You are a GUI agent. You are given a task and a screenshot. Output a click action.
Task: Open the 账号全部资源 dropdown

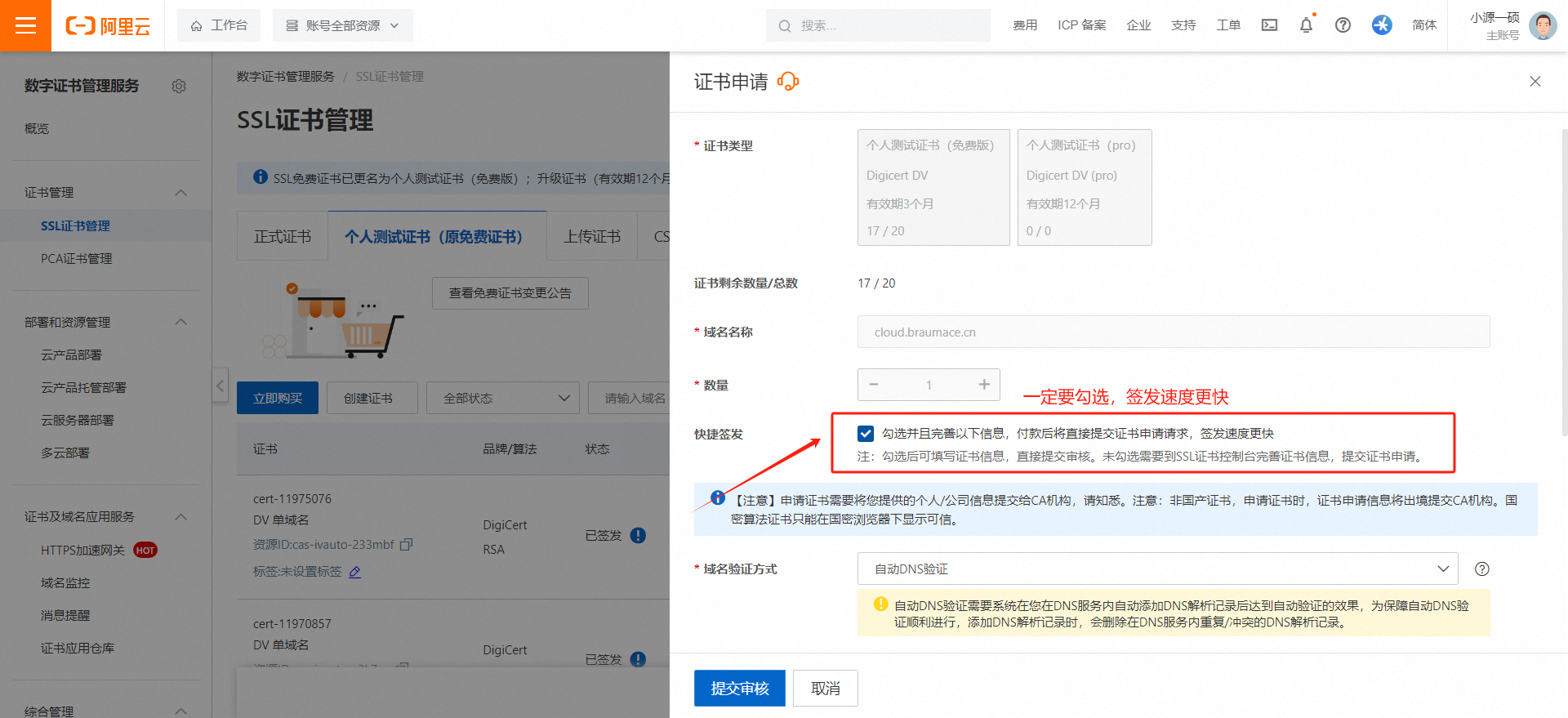coord(343,25)
